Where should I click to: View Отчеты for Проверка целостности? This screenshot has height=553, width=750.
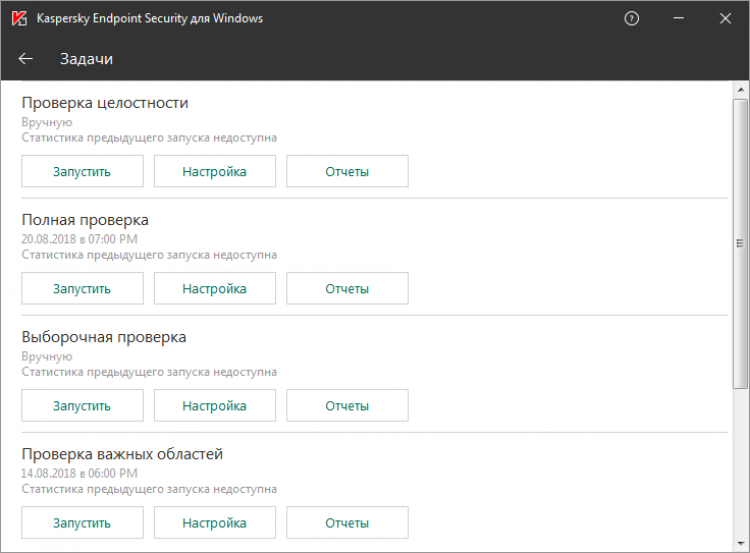pos(347,171)
